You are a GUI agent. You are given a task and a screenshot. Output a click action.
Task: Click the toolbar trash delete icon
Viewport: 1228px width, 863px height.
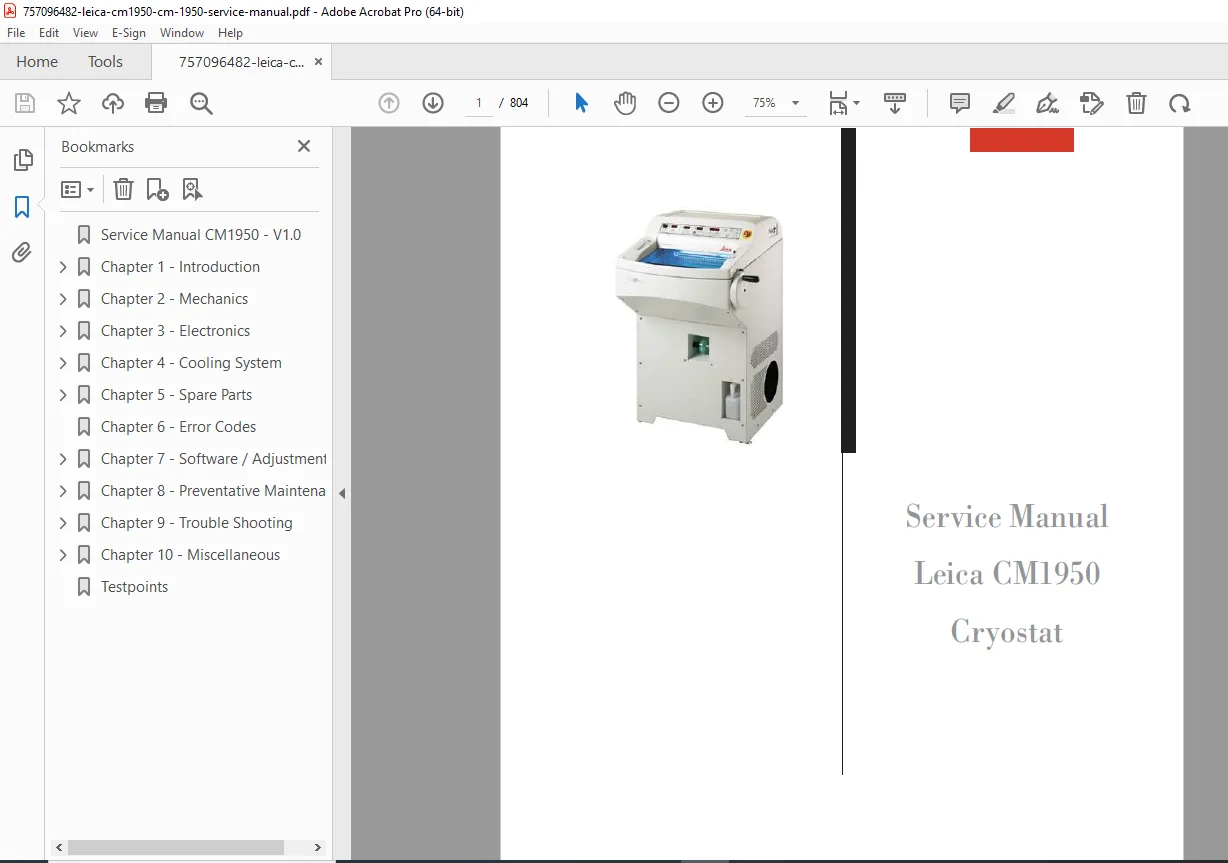click(x=1136, y=103)
